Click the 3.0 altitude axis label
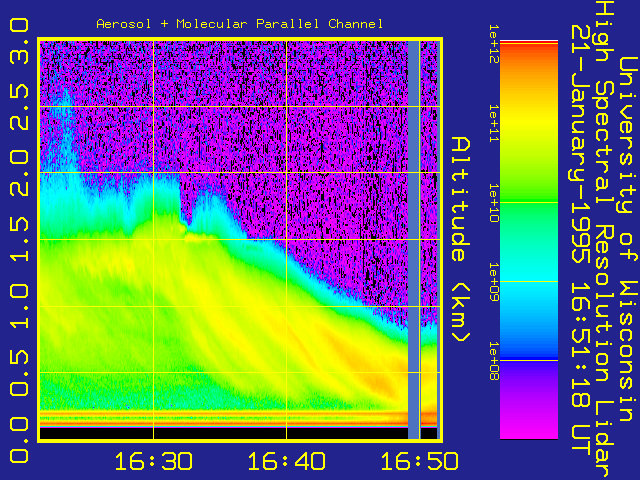Screen dimensions: 640x480 point(19,41)
